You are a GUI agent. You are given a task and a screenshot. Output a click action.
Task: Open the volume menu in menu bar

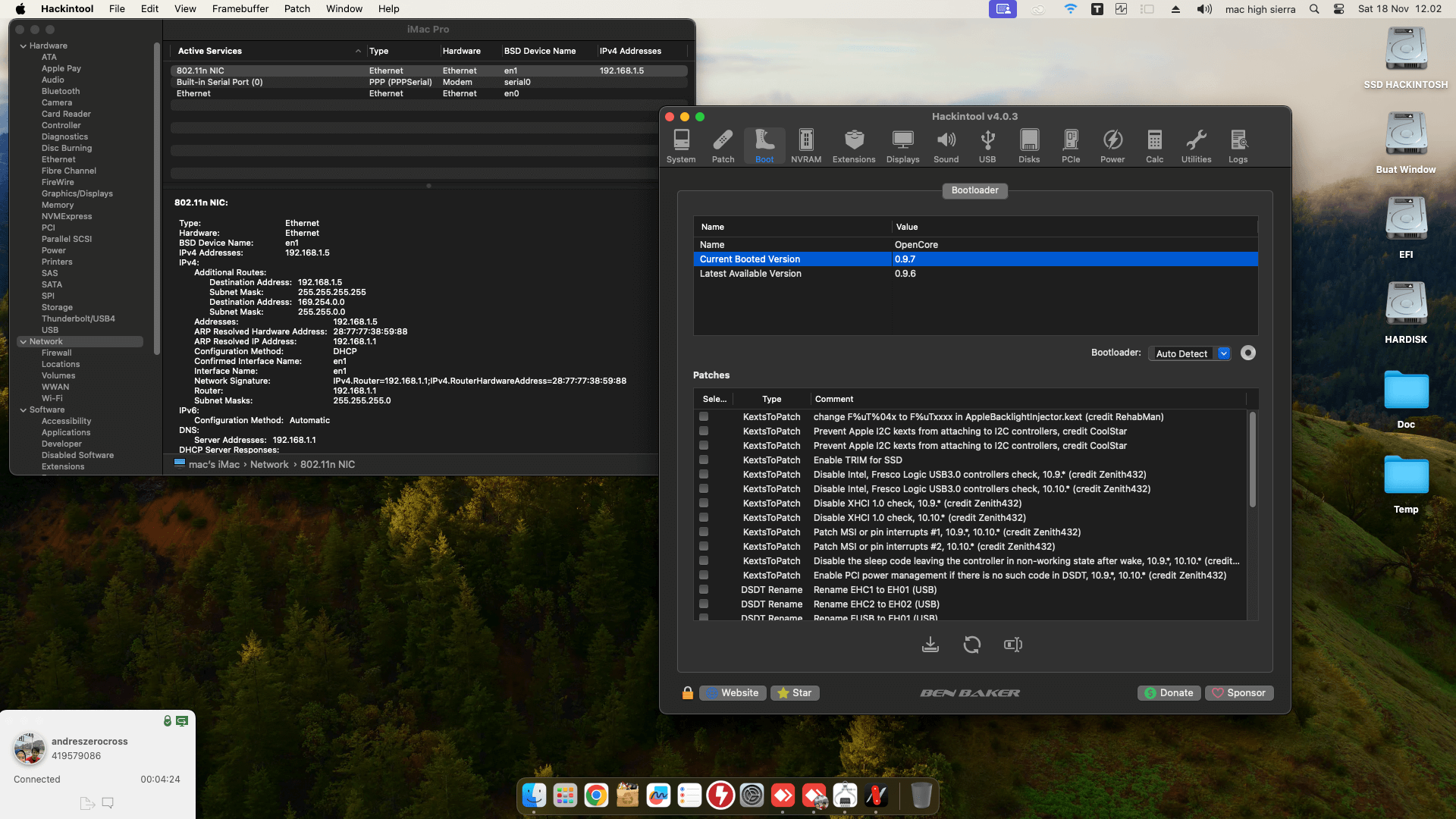[x=1204, y=9]
